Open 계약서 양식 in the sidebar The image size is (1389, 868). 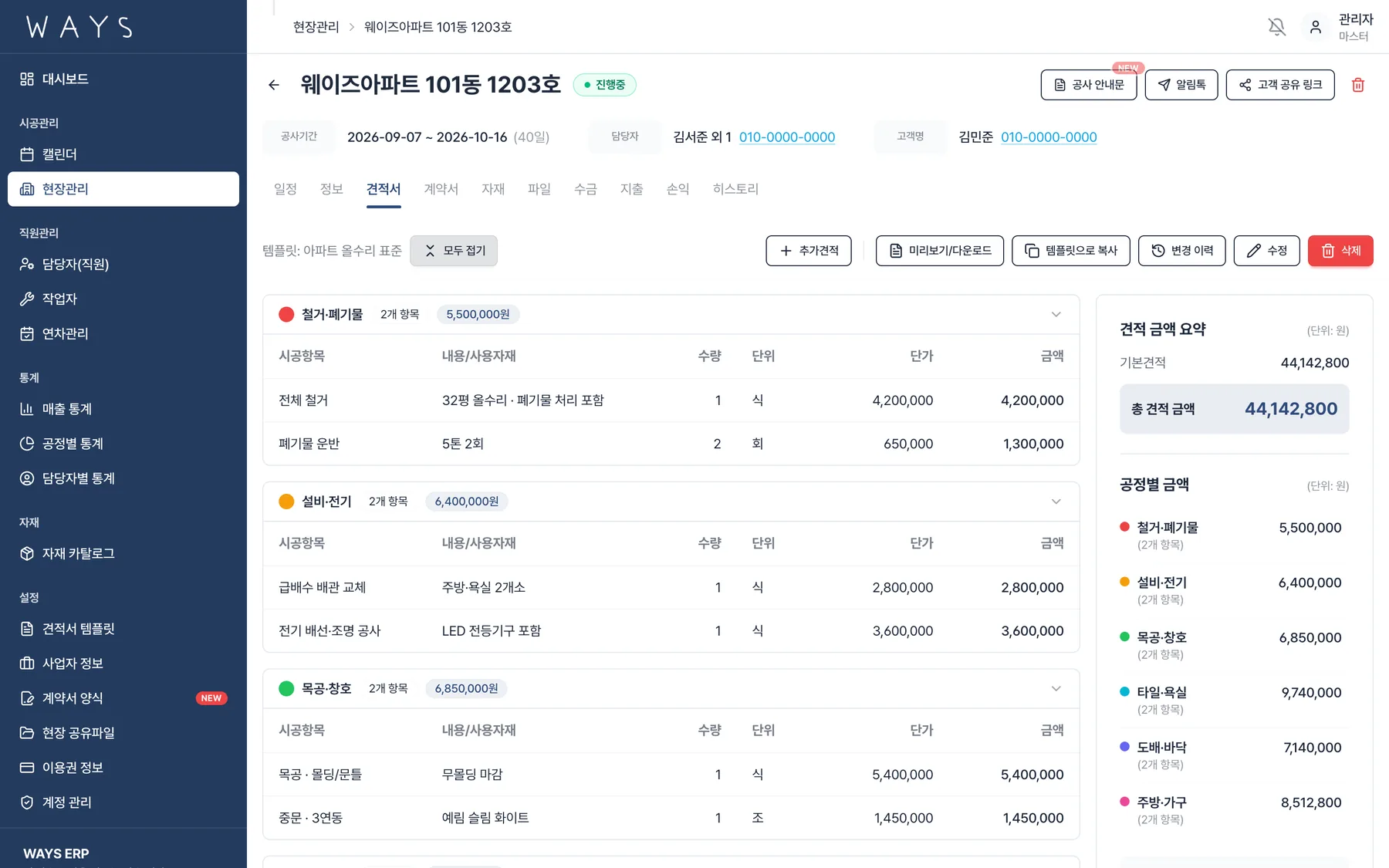tap(123, 698)
